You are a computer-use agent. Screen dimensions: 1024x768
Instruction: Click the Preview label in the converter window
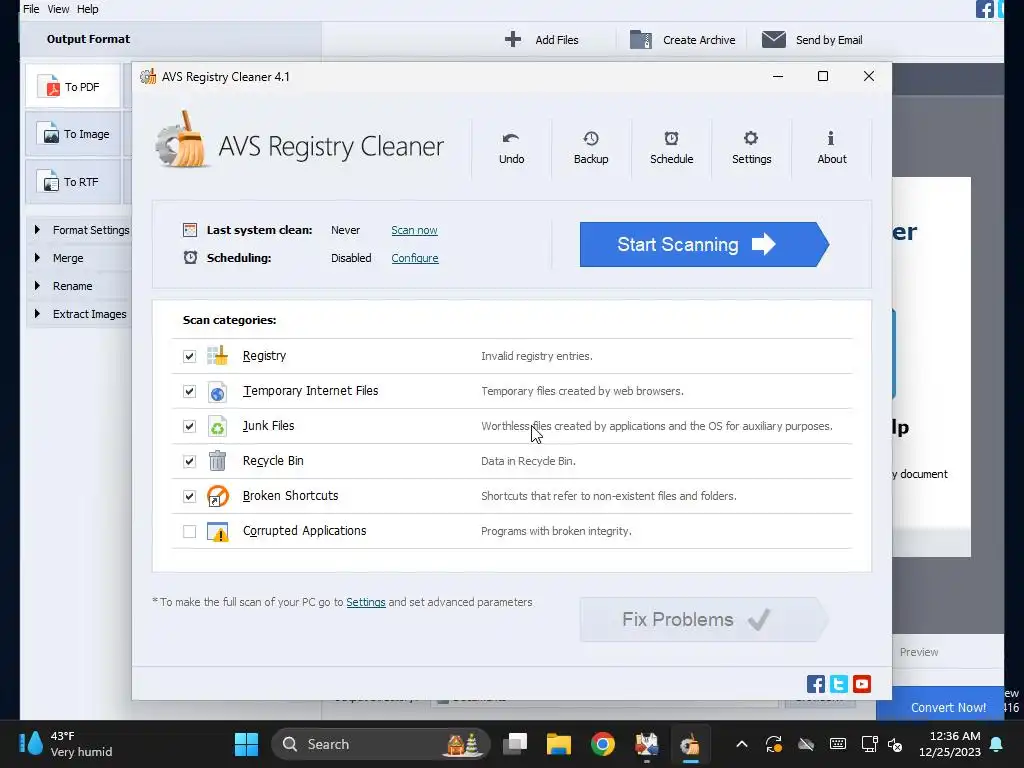[919, 652]
